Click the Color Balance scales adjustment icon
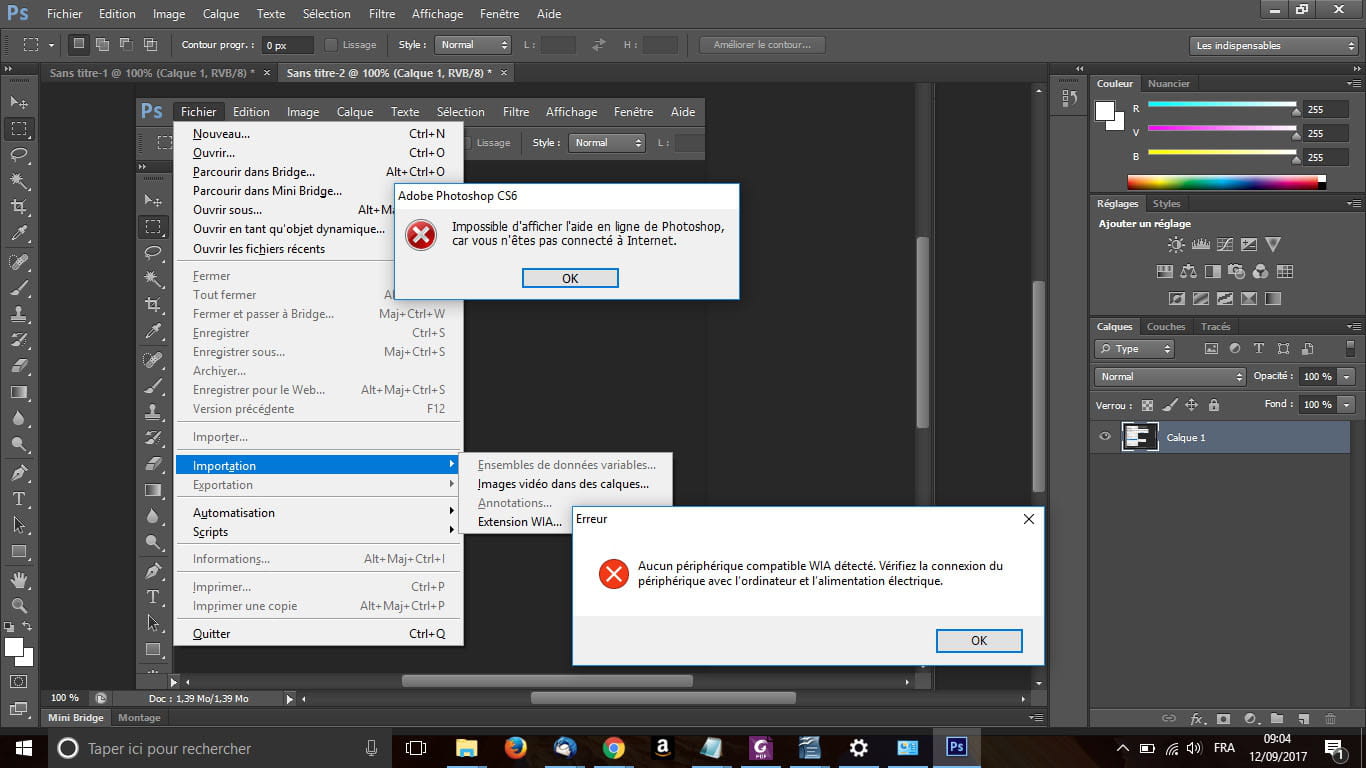 click(x=1188, y=272)
